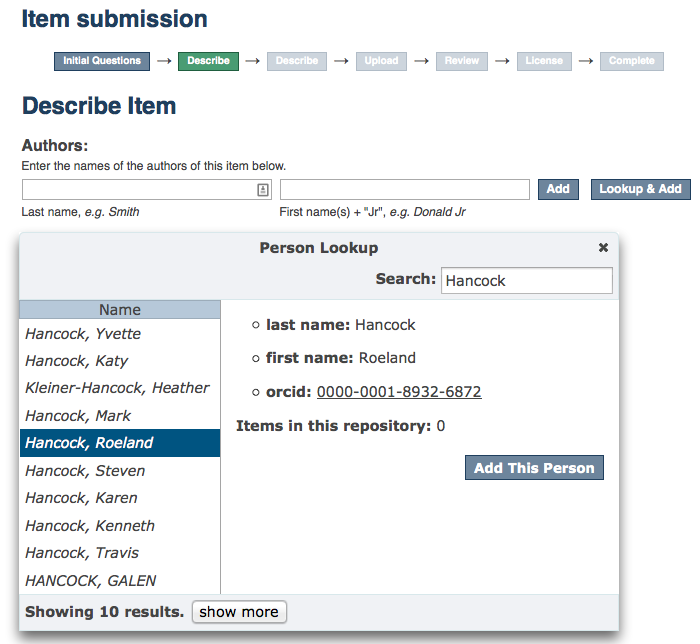Select Kleiner-Hancock, Heather entry
700x644 pixels.
point(117,388)
